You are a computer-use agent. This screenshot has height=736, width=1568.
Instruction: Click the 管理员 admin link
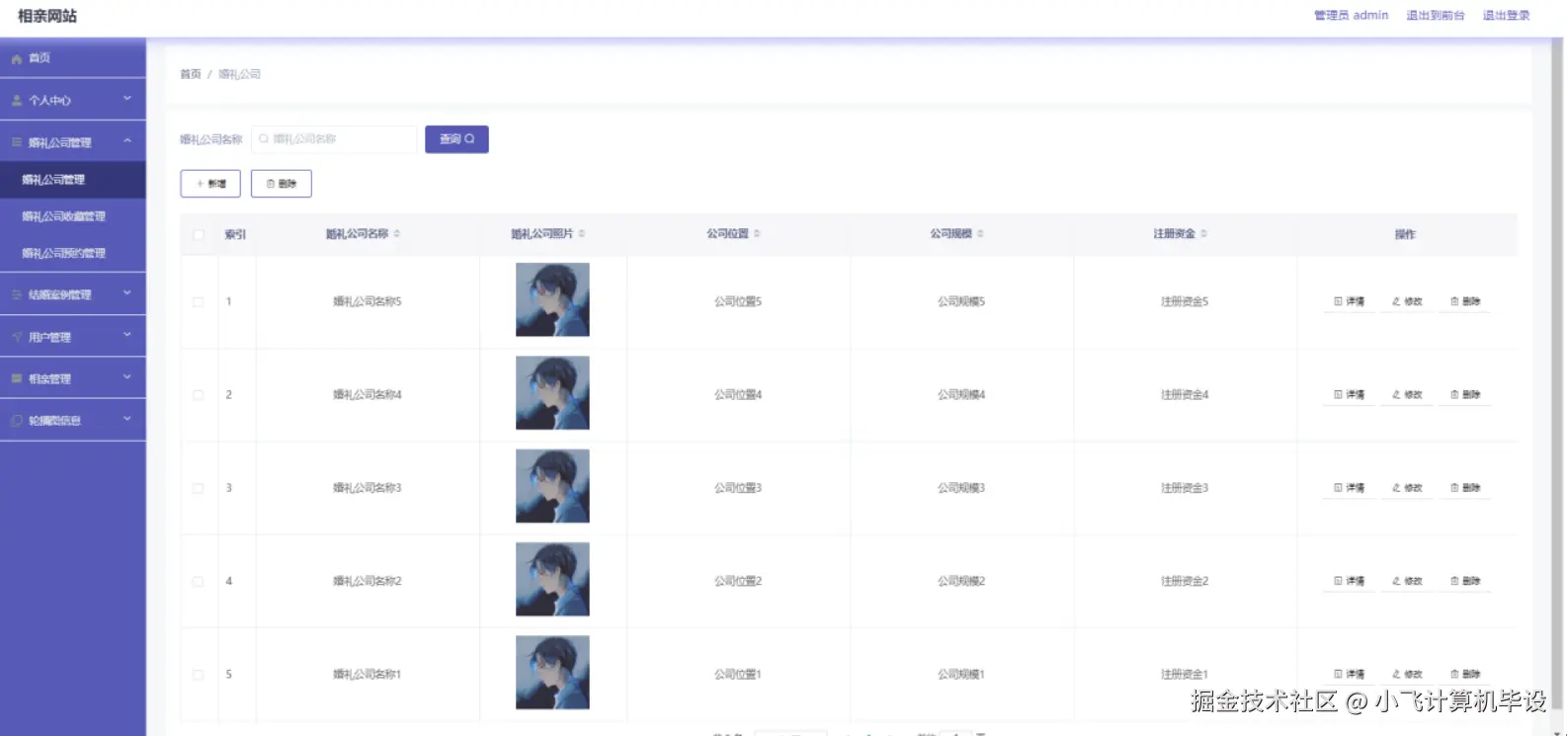click(1351, 16)
